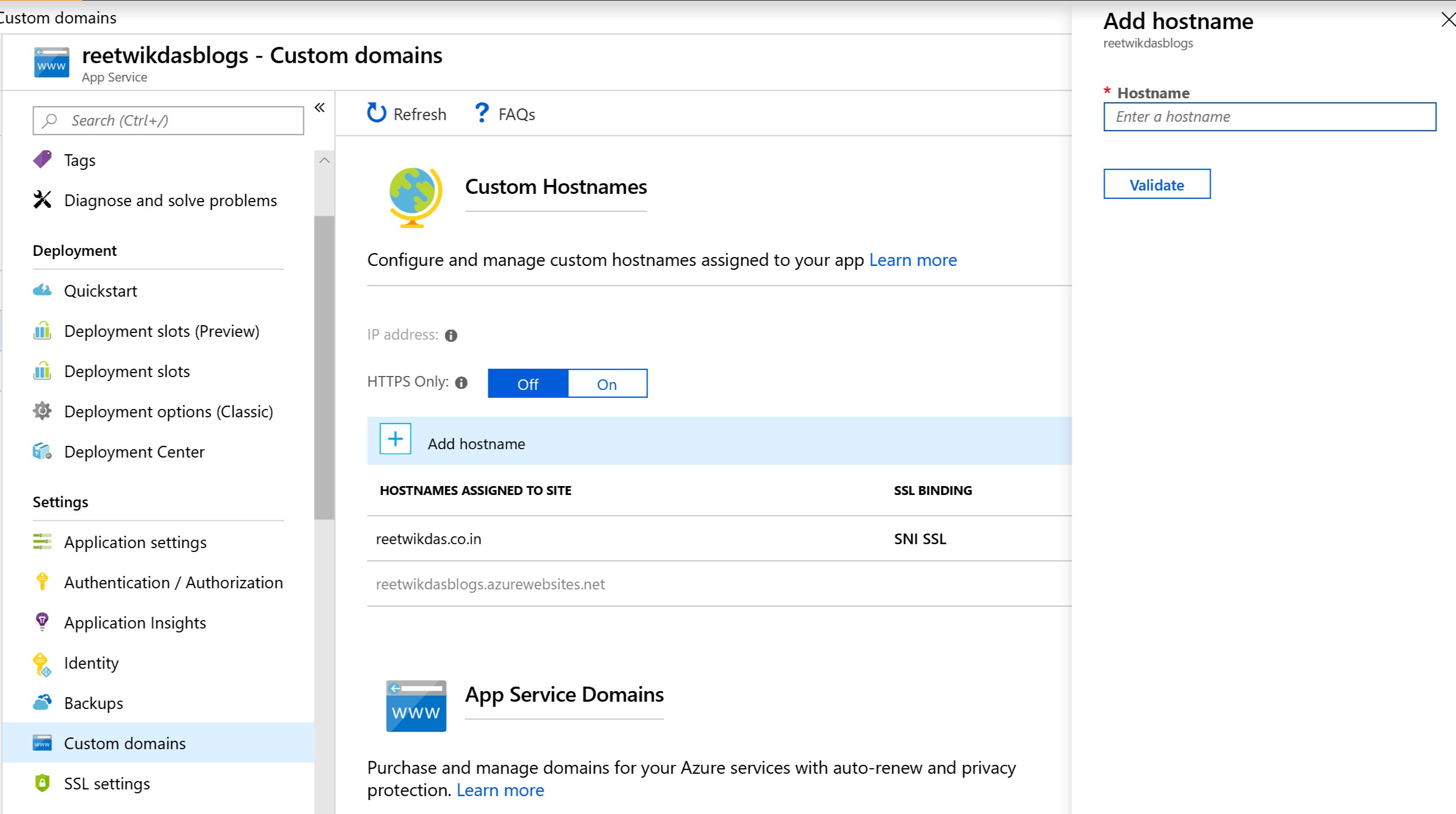Open Learn more link for custom hostnames
Screen dimensions: 1456x814
point(913,260)
